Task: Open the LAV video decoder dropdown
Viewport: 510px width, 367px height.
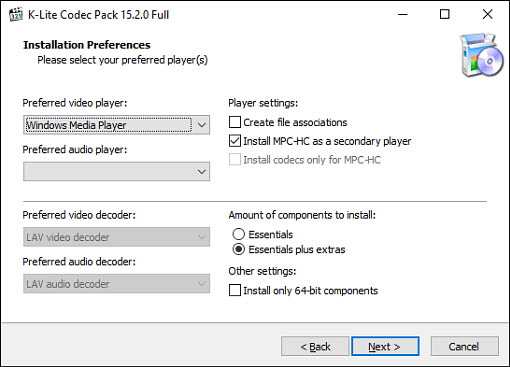Action: [x=116, y=237]
